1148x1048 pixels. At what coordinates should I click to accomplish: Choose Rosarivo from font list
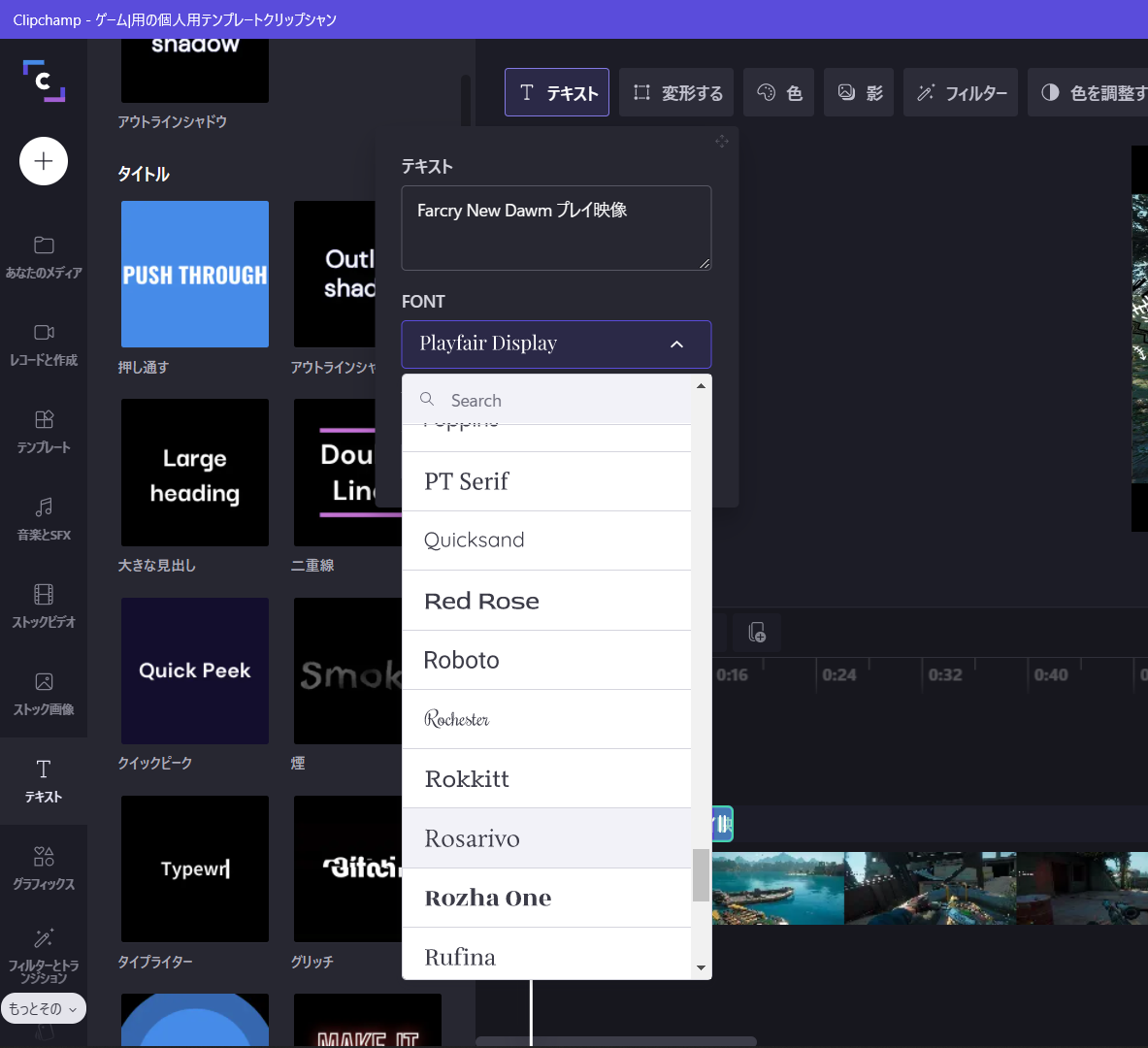coord(546,837)
